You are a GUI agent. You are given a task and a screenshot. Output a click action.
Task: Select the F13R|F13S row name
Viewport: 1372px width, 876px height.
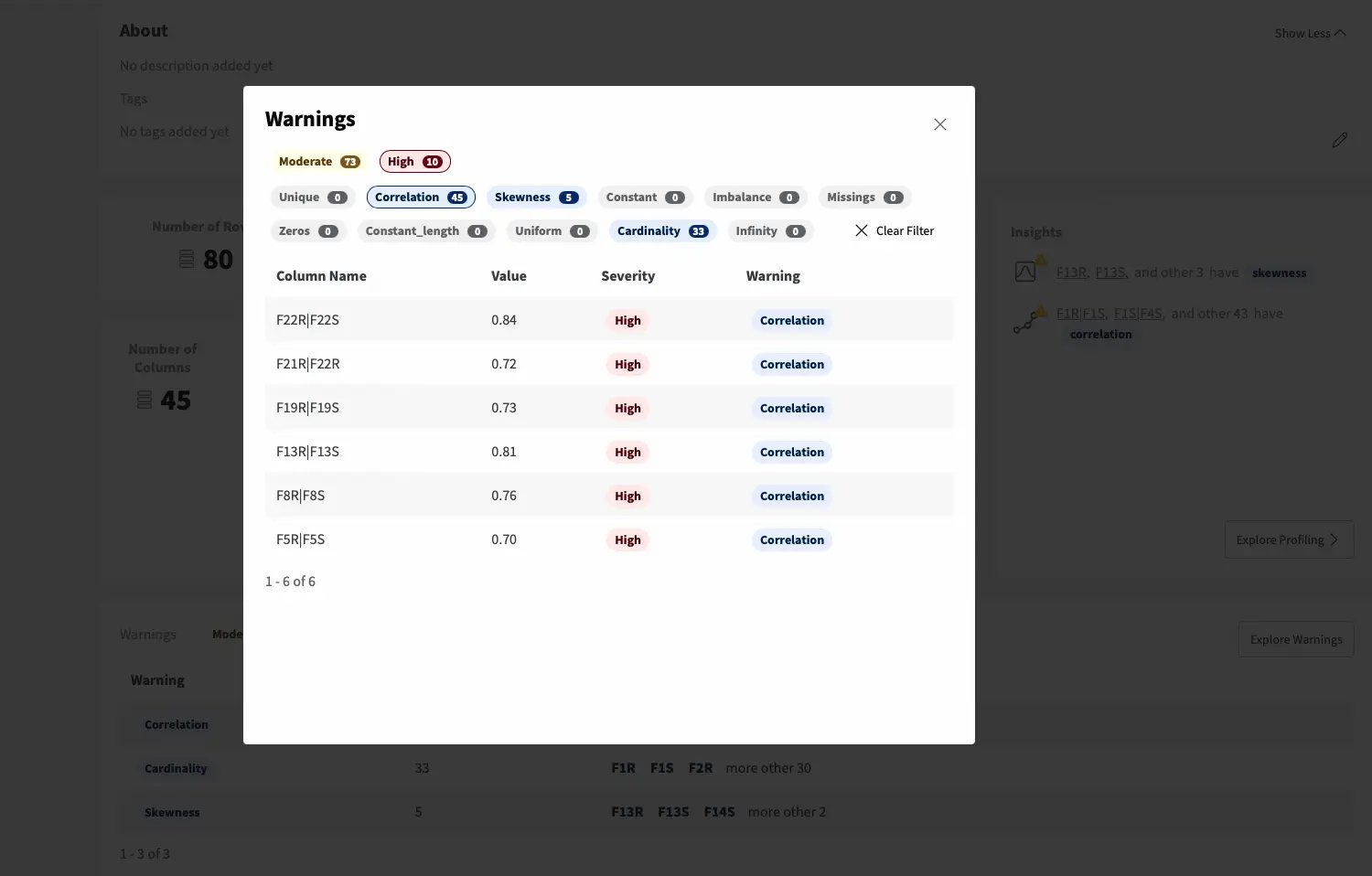tap(307, 452)
